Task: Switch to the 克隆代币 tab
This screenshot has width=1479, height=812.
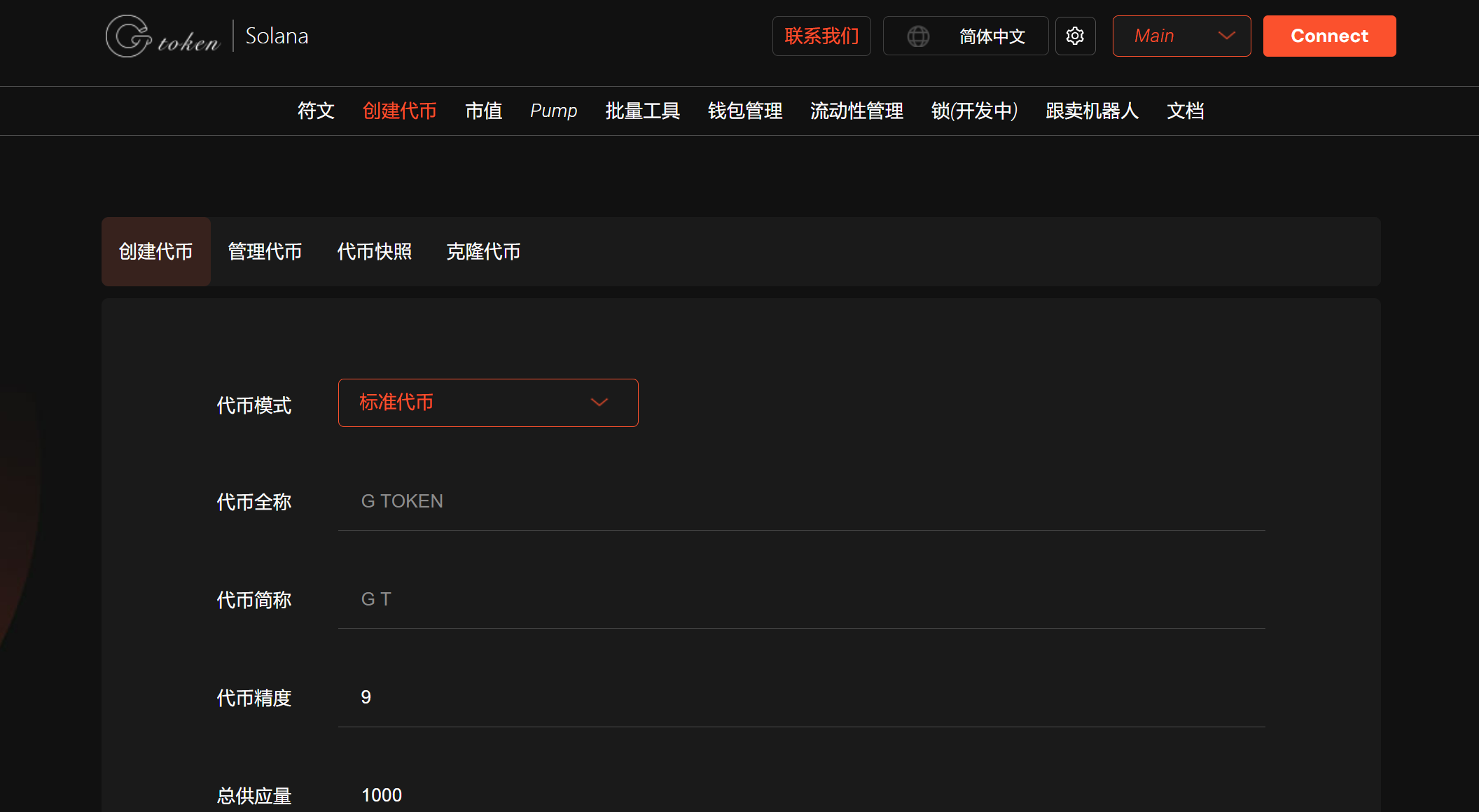Action: click(x=483, y=251)
